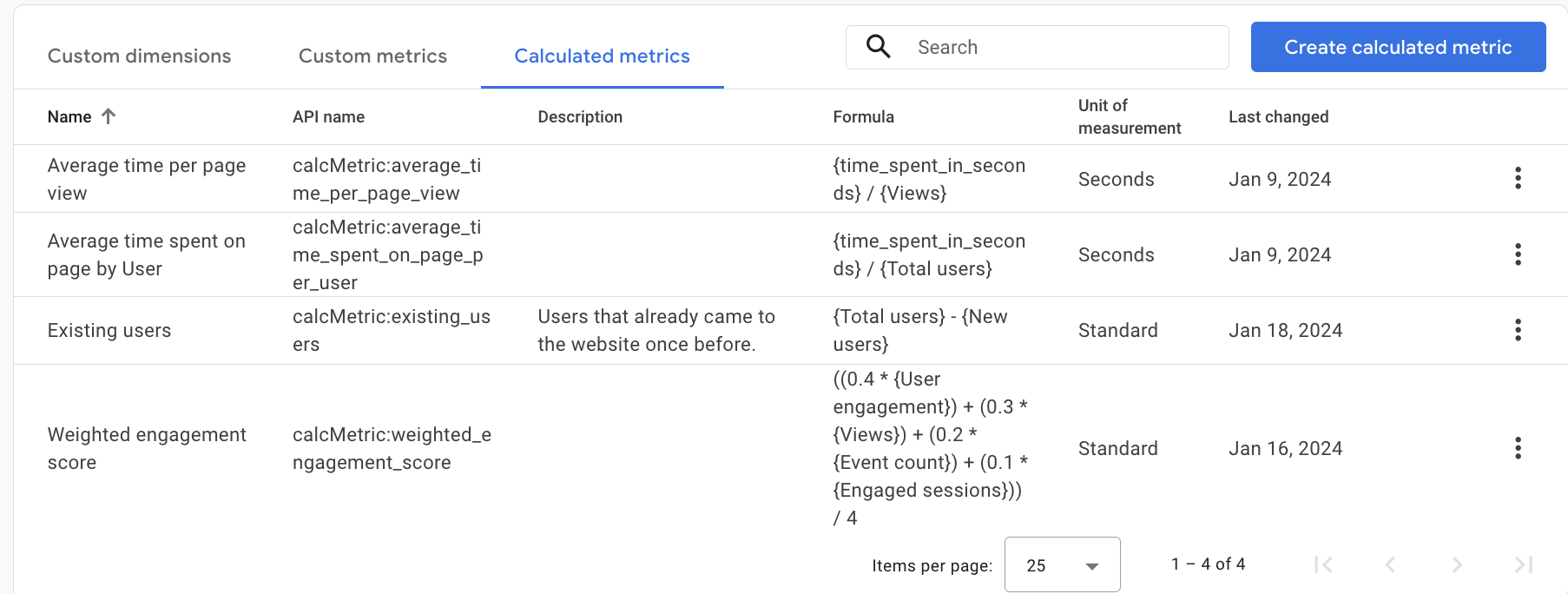This screenshot has width=1568, height=594.
Task: Open more options for Average time spent on page by User
Action: point(1518,254)
